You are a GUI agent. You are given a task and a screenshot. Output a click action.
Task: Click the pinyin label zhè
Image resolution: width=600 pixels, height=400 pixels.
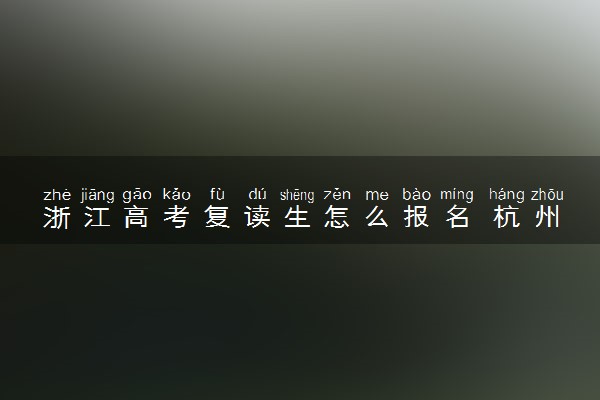pyautogui.click(x=57, y=195)
